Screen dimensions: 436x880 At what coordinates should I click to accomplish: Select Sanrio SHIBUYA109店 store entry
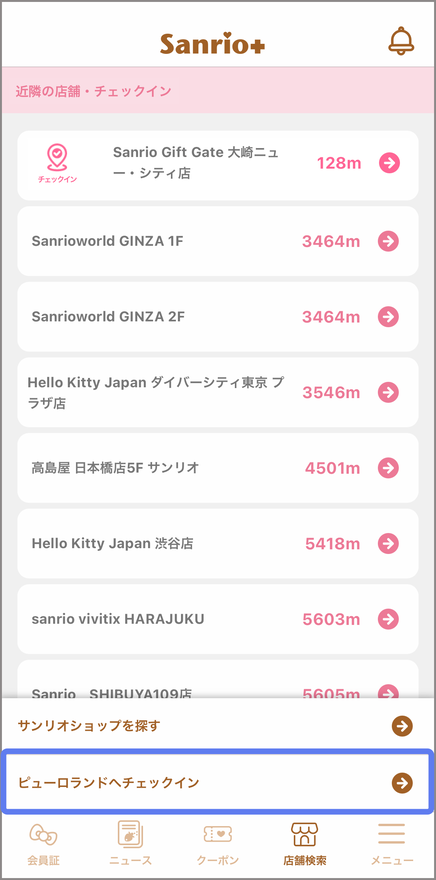coord(218,680)
